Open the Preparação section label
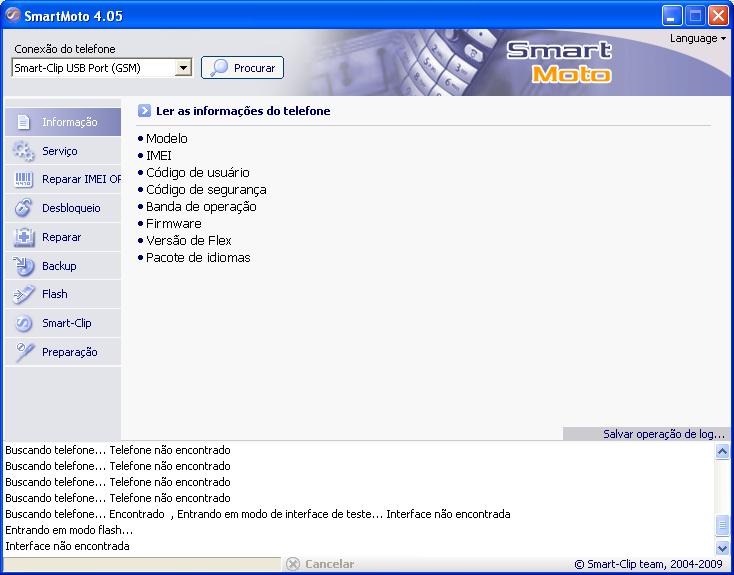 click(70, 353)
